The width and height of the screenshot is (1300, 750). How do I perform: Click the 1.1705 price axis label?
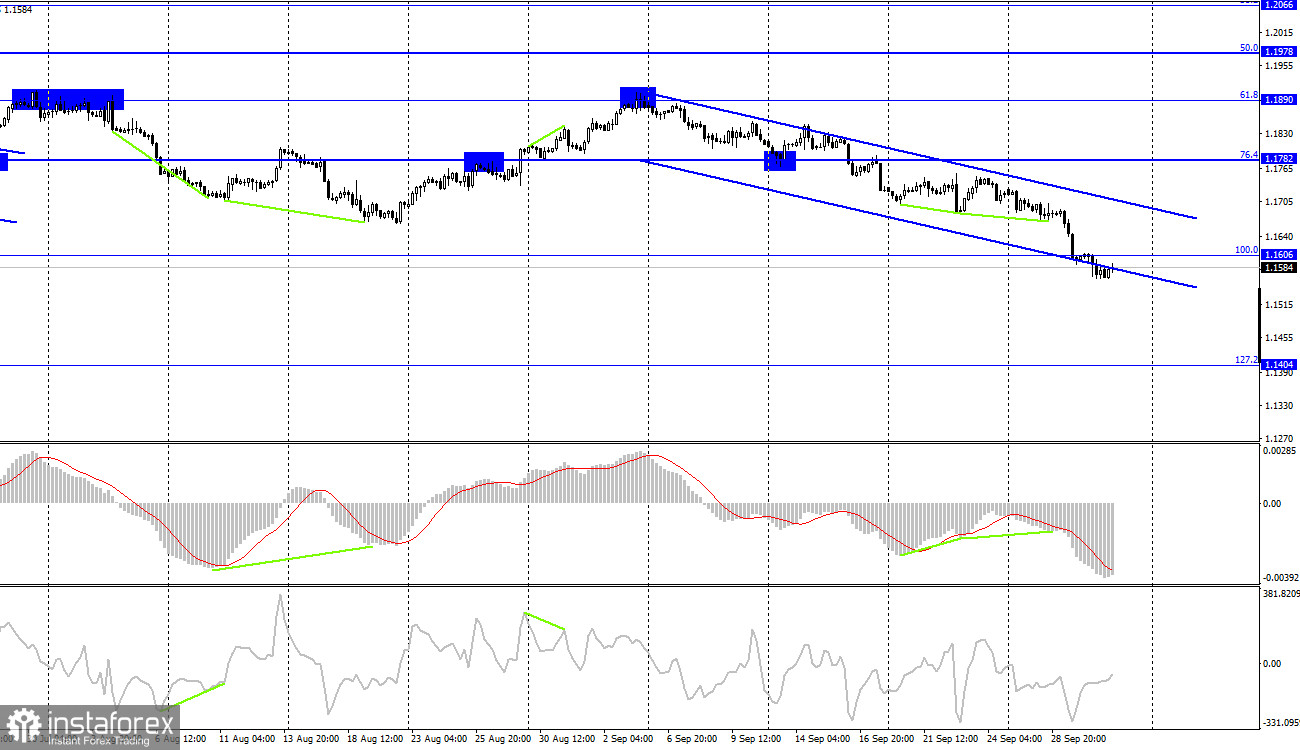click(1279, 203)
